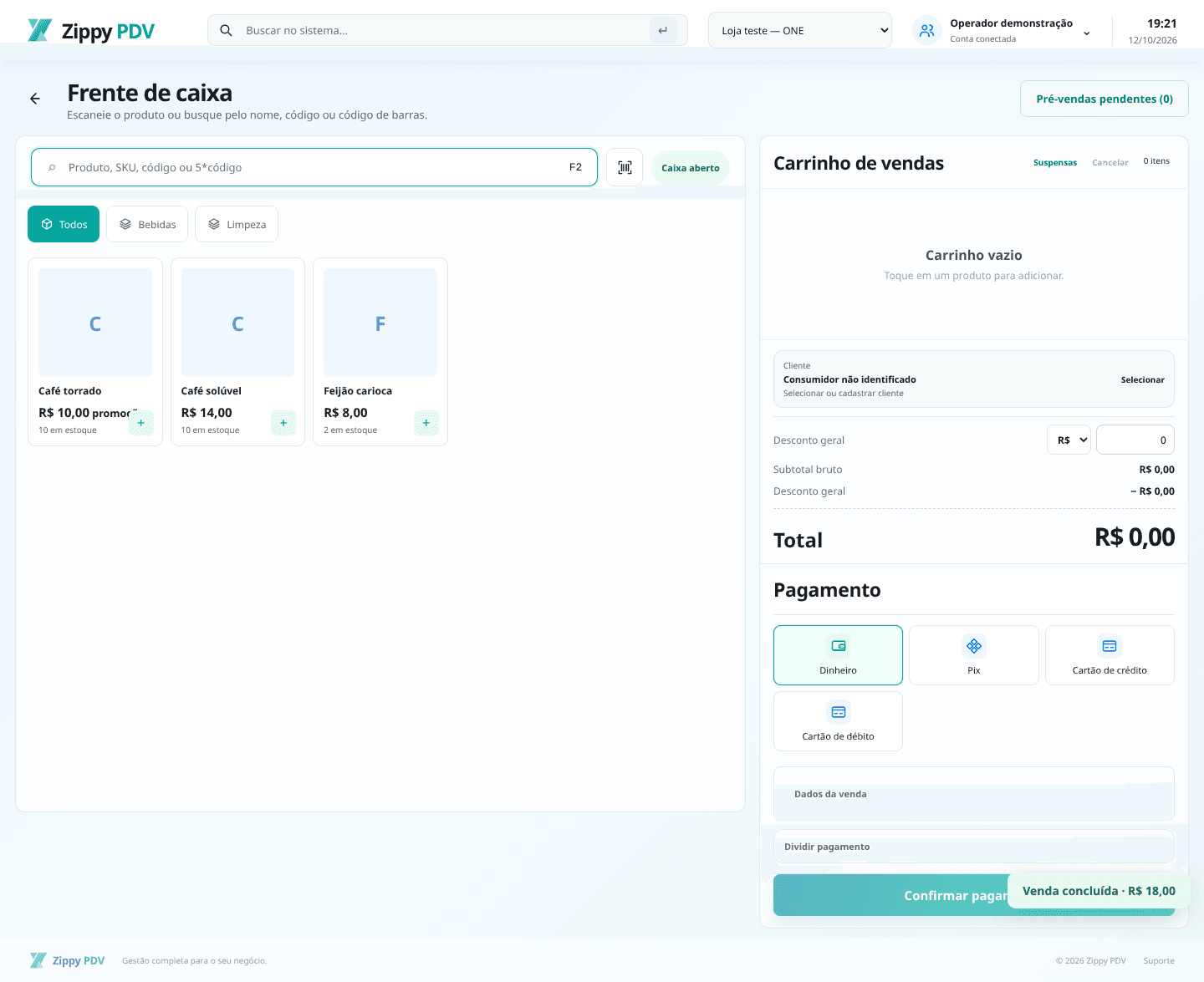Image resolution: width=1204 pixels, height=982 pixels.
Task: Click the Zippy PDV logo in header
Action: coord(91,31)
